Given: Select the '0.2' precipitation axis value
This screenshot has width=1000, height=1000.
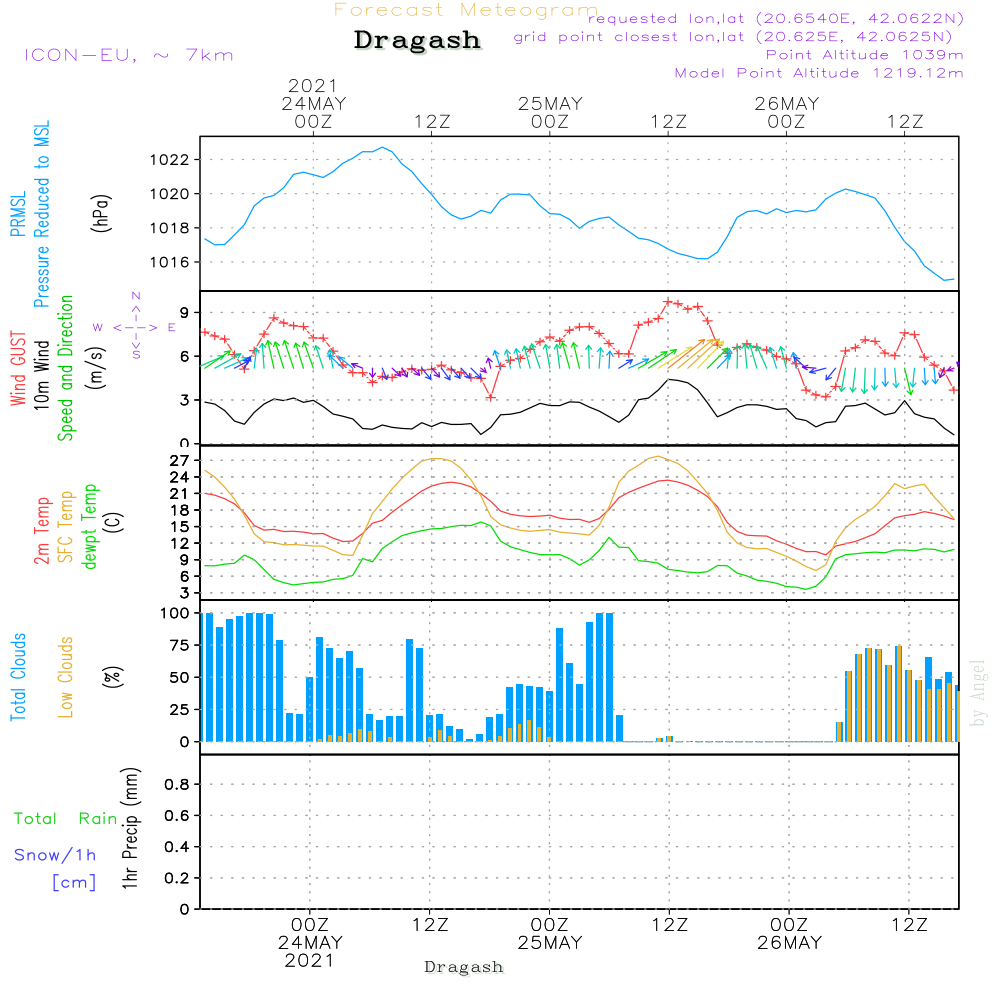Looking at the screenshot, I should point(177,878).
